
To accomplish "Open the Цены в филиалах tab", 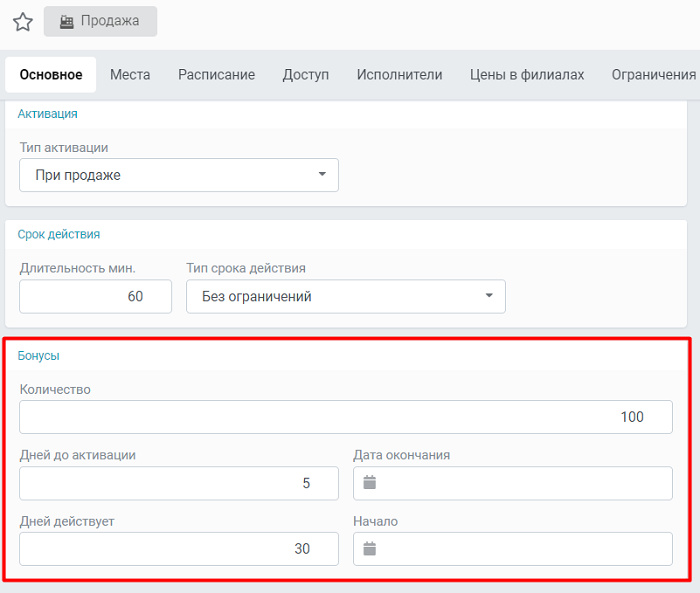I will tap(527, 75).
